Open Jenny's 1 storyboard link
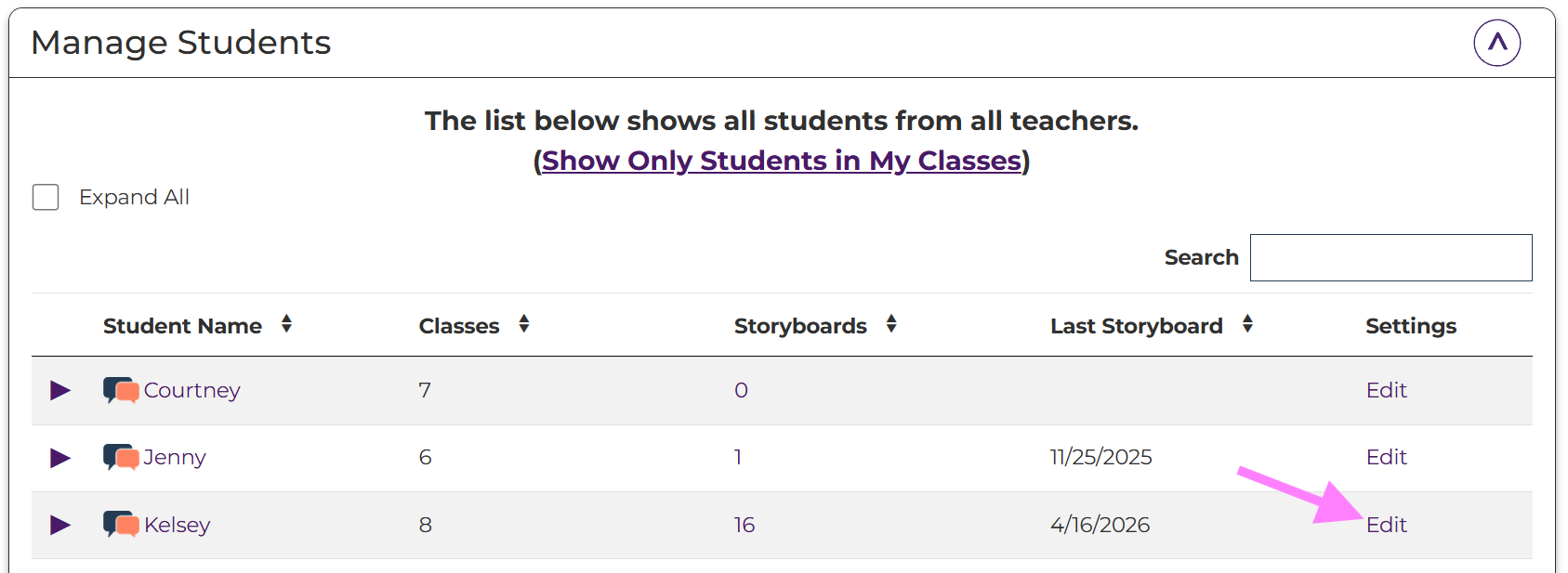This screenshot has width=1568, height=573. pyautogui.click(x=738, y=457)
